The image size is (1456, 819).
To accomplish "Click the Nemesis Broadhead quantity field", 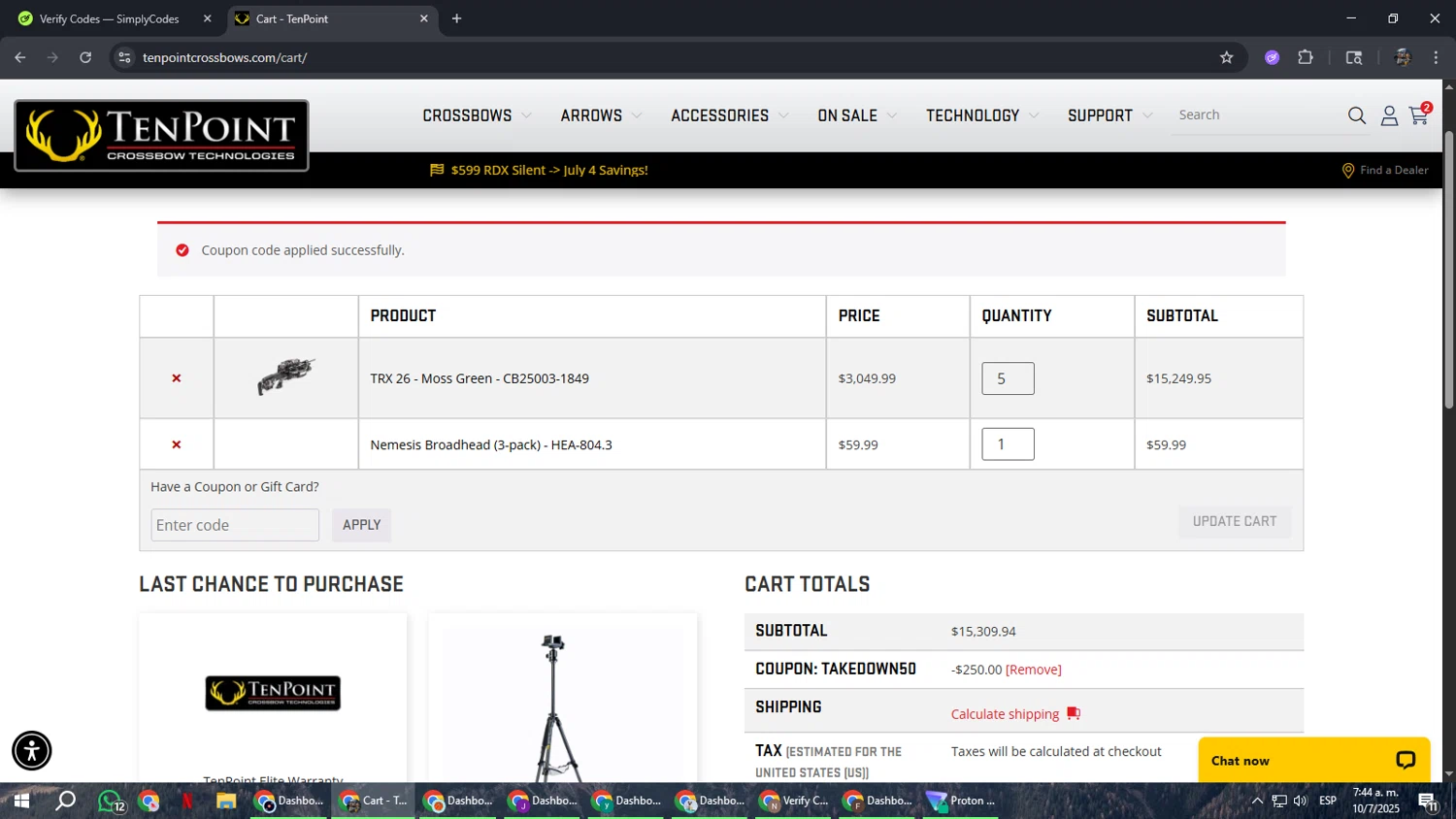I will click(1008, 444).
